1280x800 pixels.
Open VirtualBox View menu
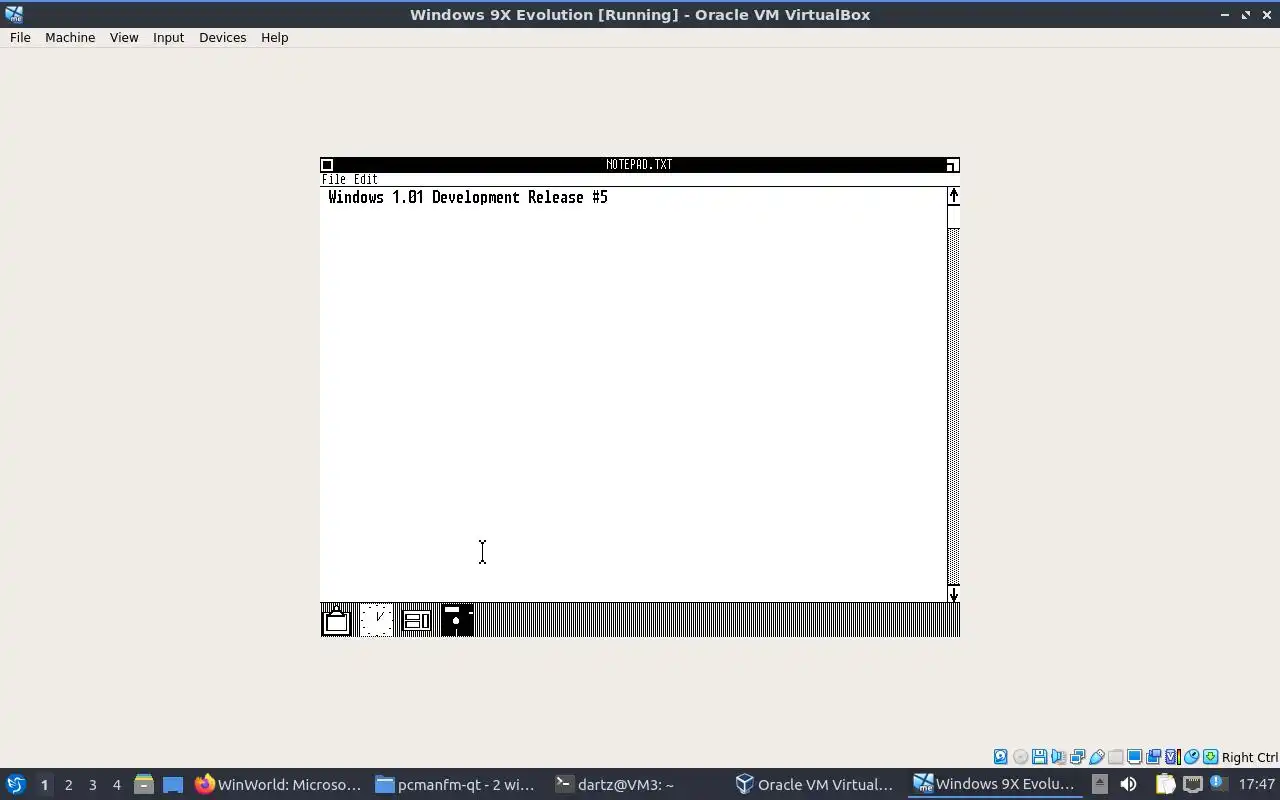pos(124,37)
